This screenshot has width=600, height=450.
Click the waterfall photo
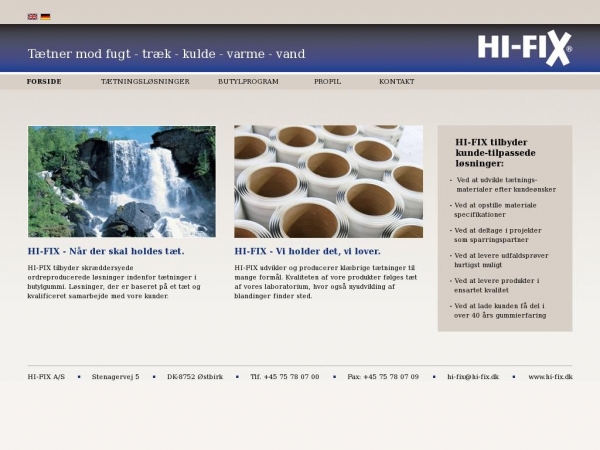[122, 181]
